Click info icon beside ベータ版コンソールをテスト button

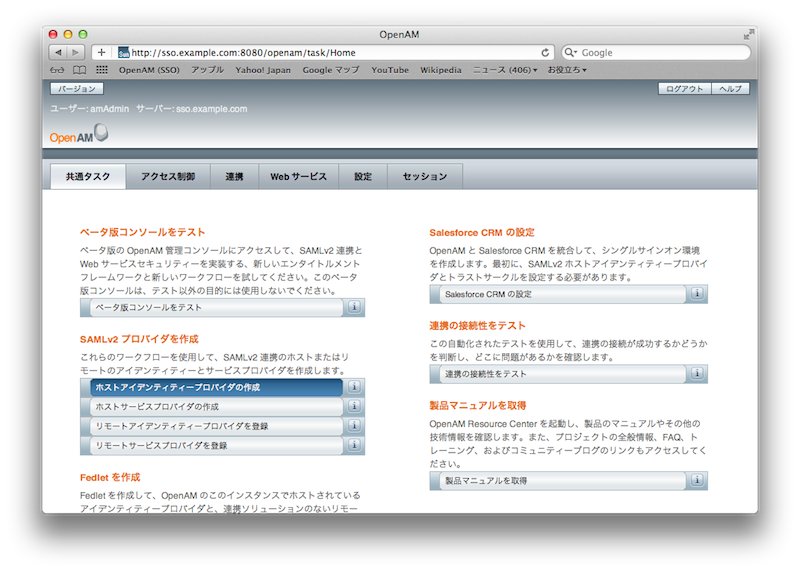click(354, 308)
